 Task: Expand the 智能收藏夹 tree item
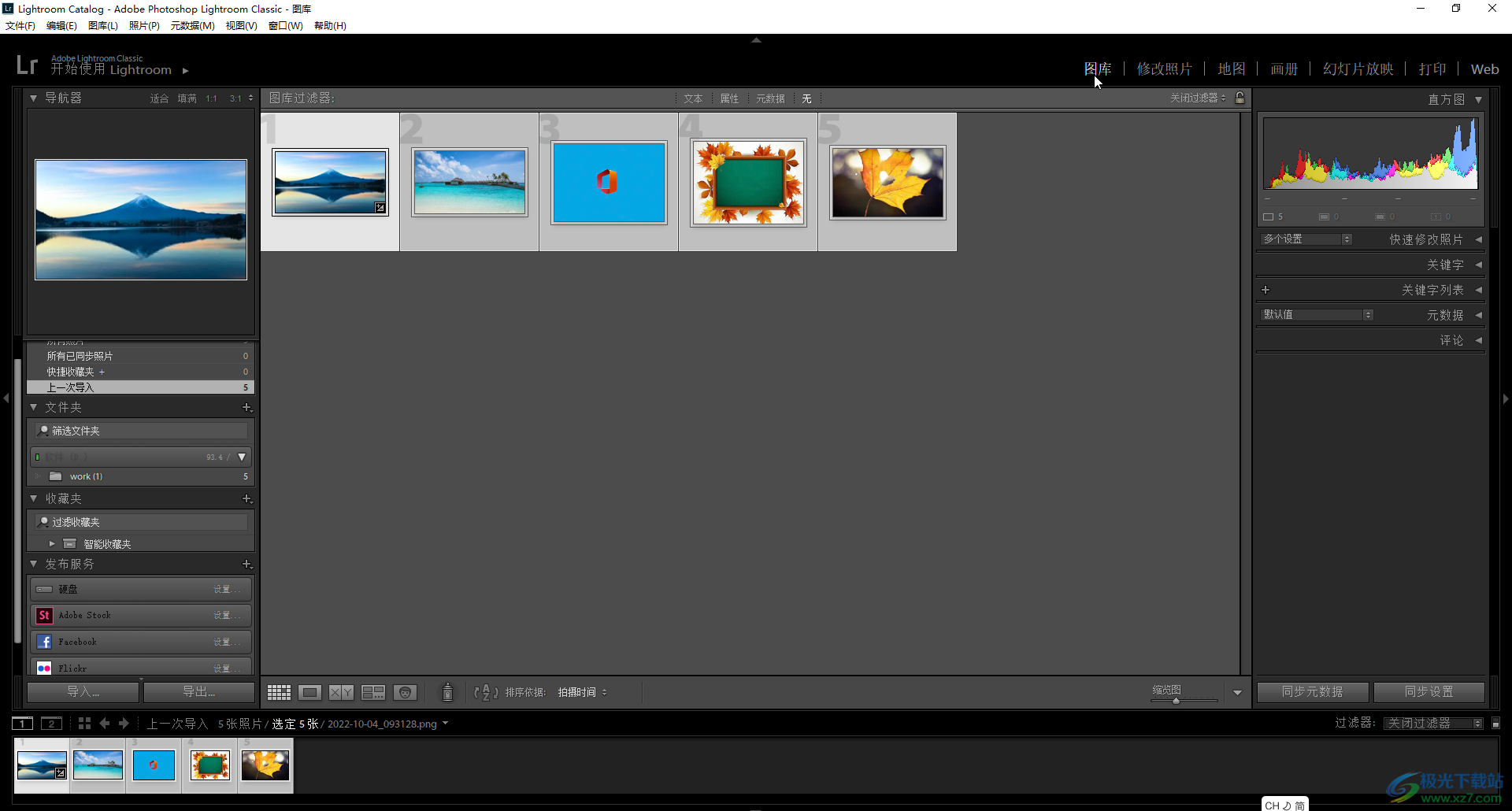[52, 544]
